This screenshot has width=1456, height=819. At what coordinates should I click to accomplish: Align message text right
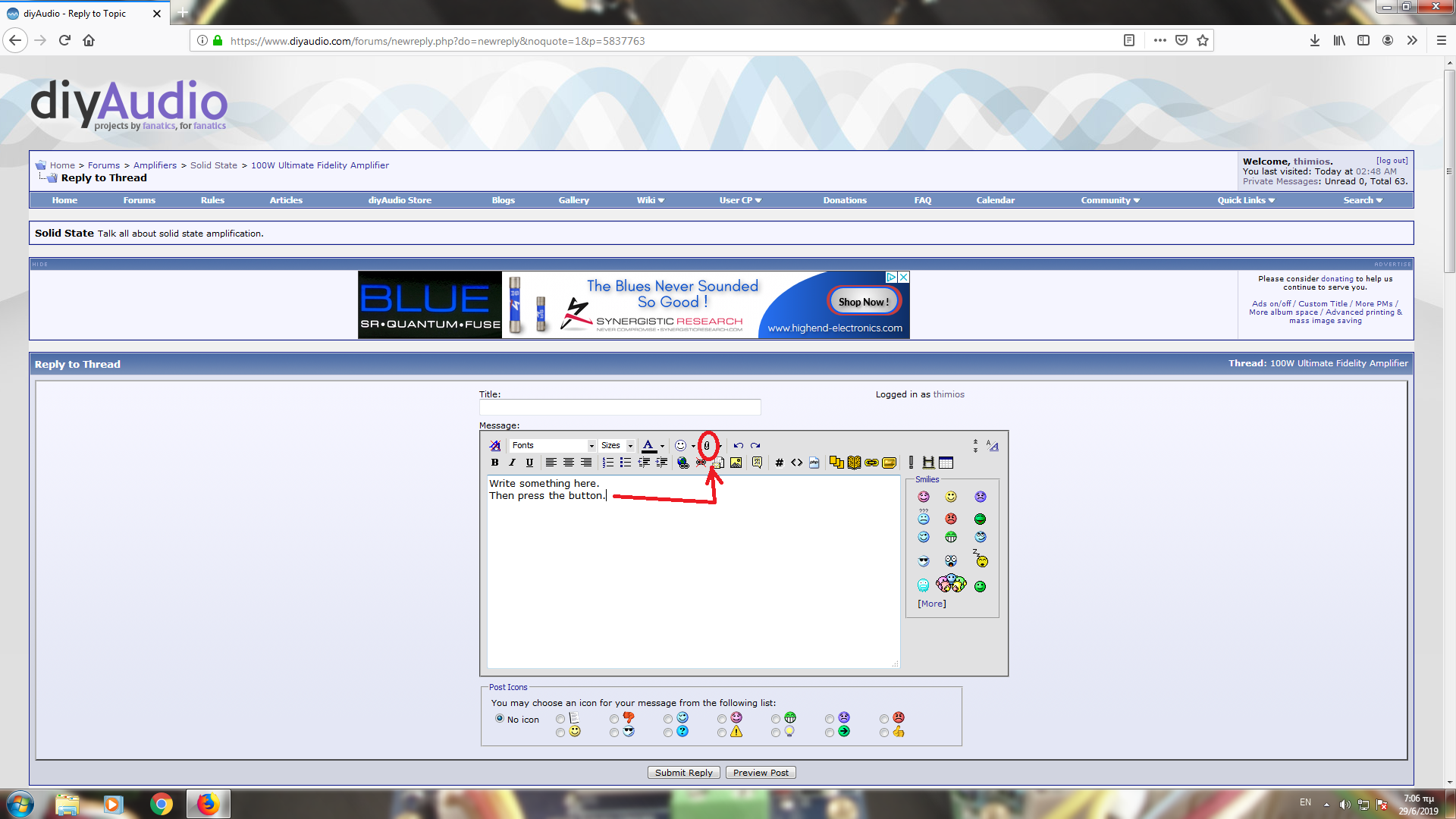click(x=586, y=463)
